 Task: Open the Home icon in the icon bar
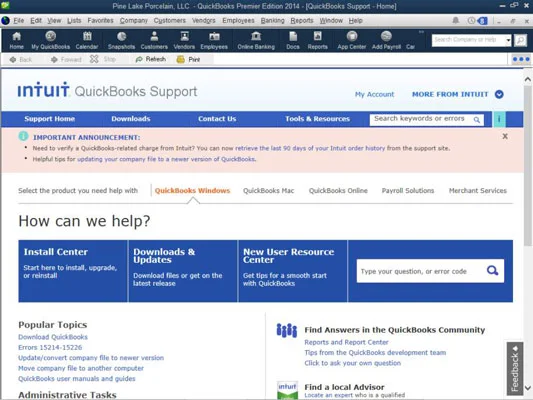click(x=16, y=40)
